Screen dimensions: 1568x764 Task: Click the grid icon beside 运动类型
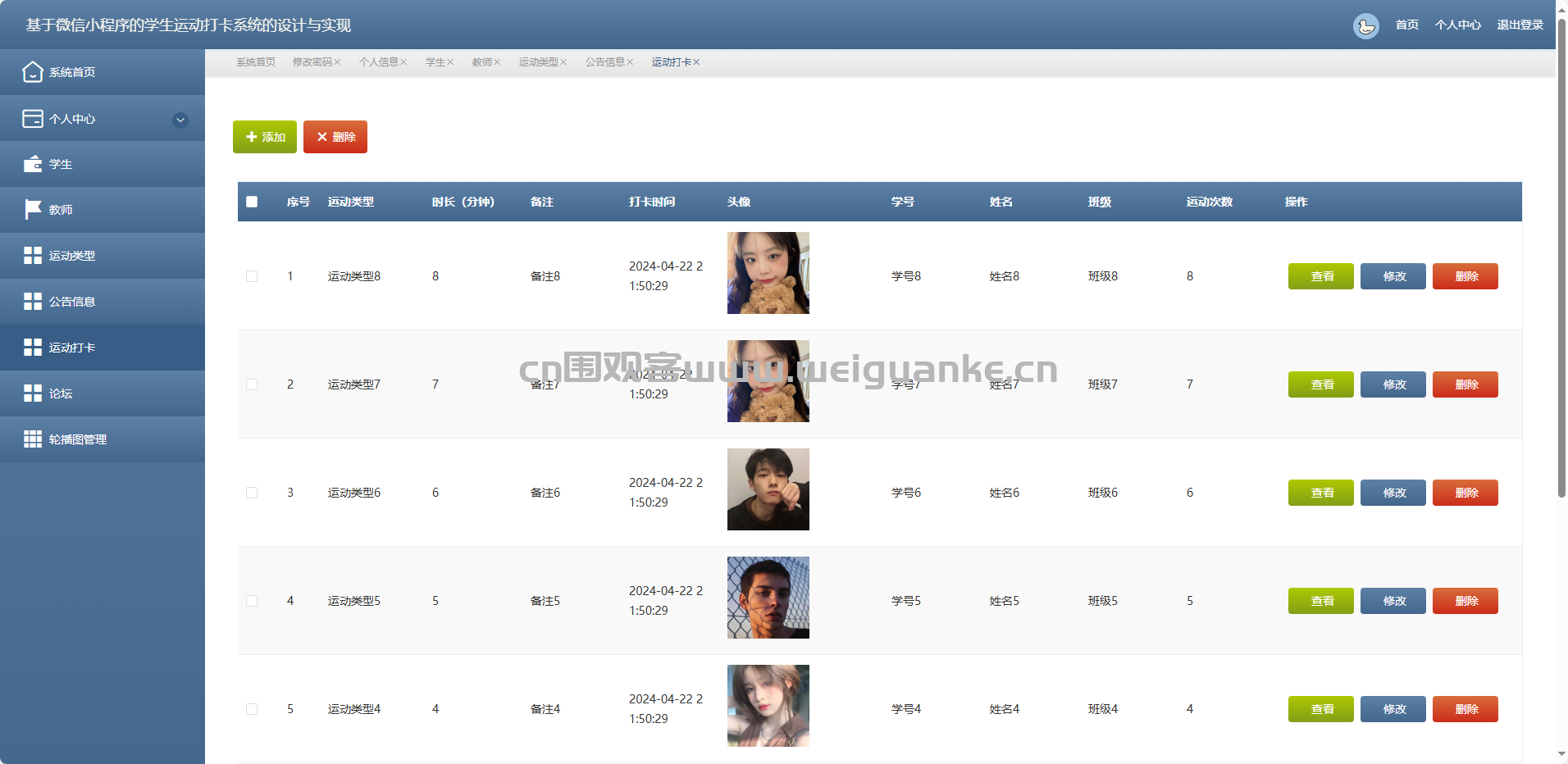[32, 256]
